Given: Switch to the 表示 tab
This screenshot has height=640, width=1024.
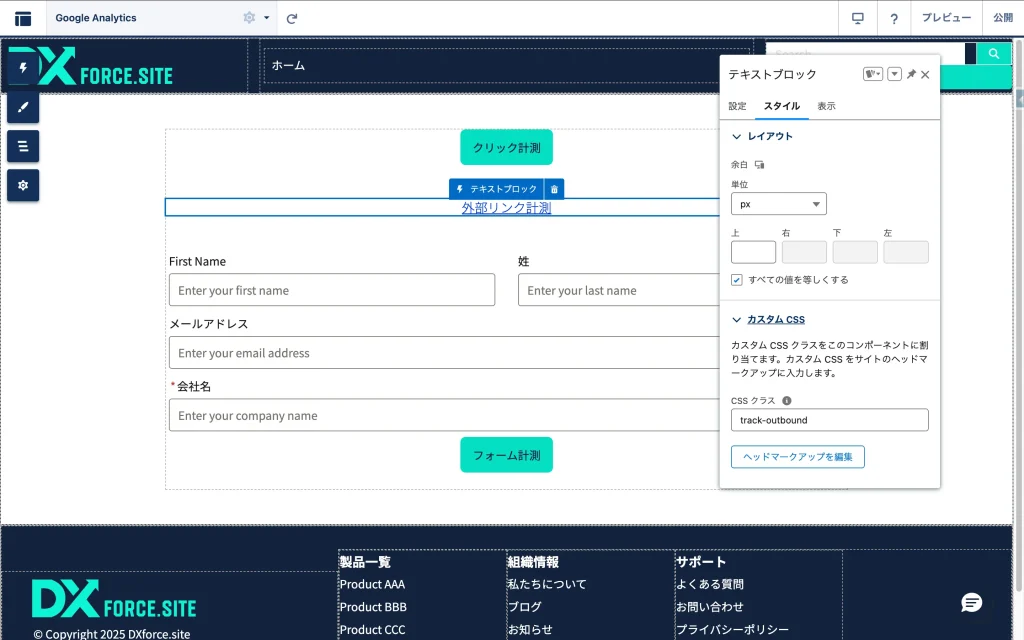Looking at the screenshot, I should point(826,106).
